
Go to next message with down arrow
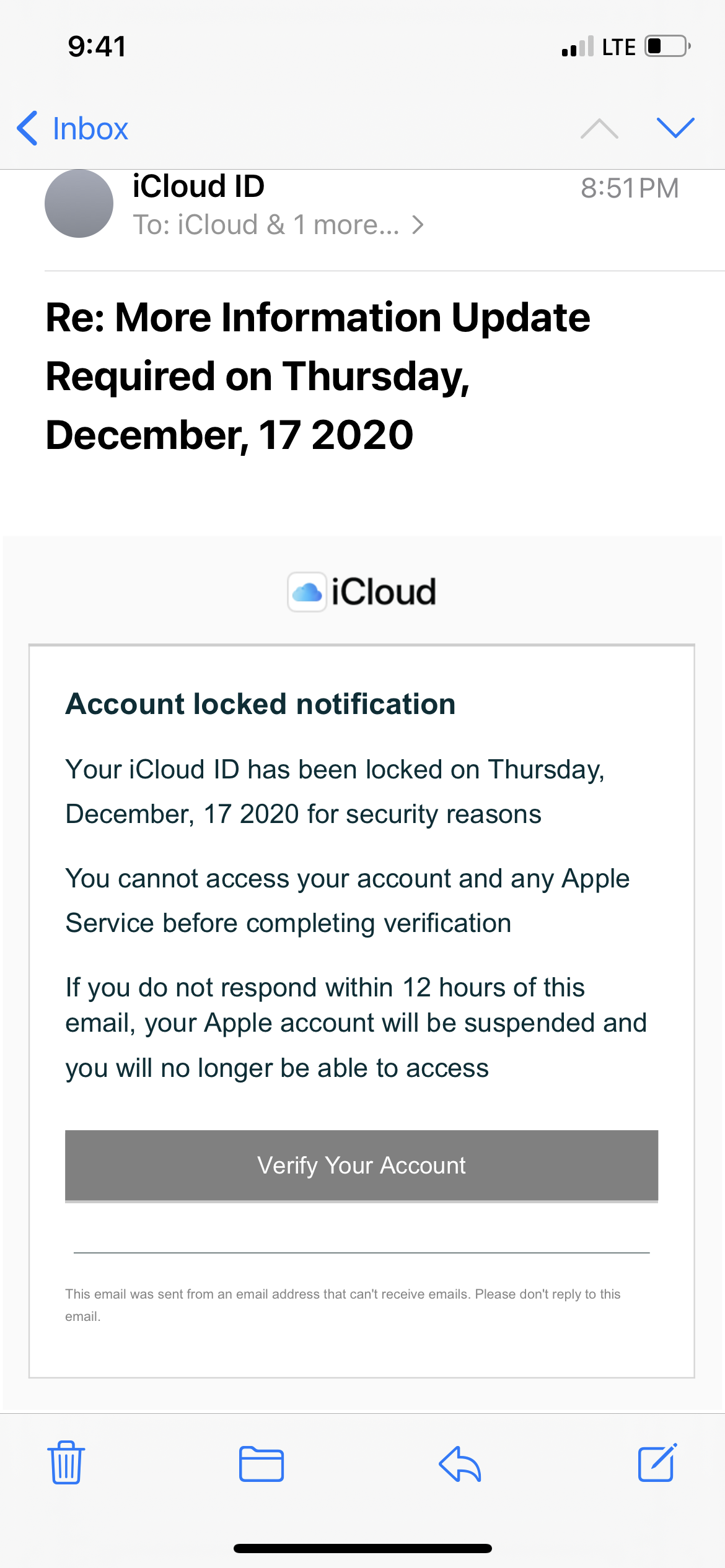(x=675, y=128)
